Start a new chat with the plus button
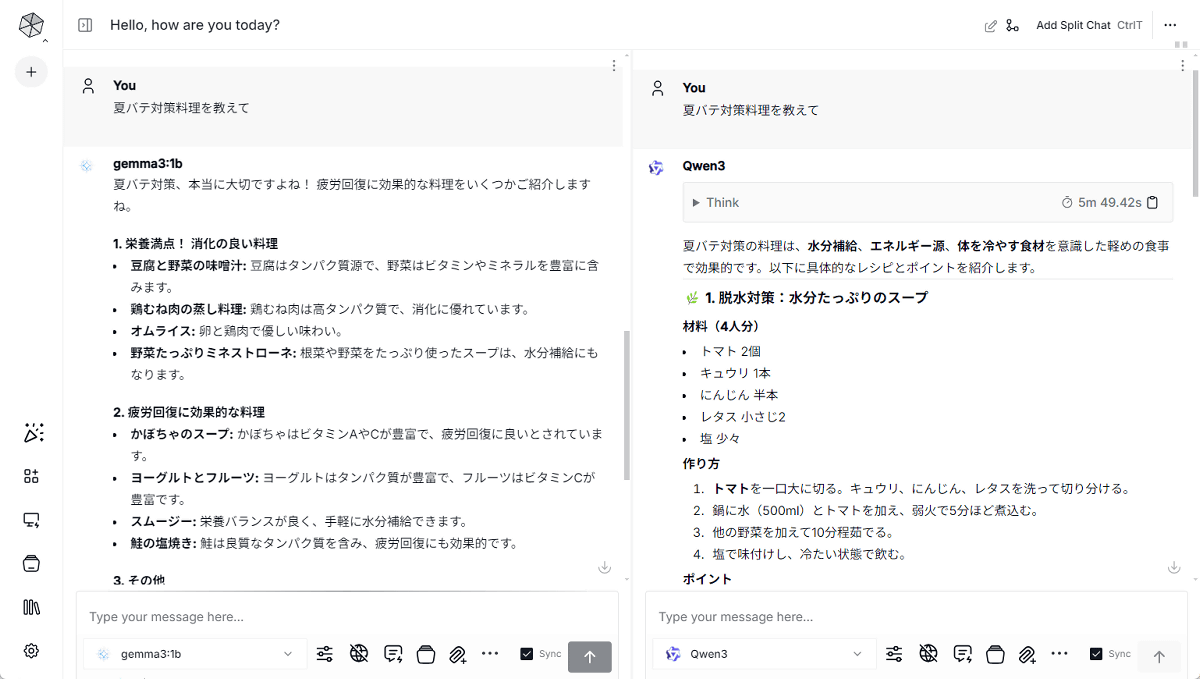Screen dimensions: 1200x679 click(x=31, y=72)
